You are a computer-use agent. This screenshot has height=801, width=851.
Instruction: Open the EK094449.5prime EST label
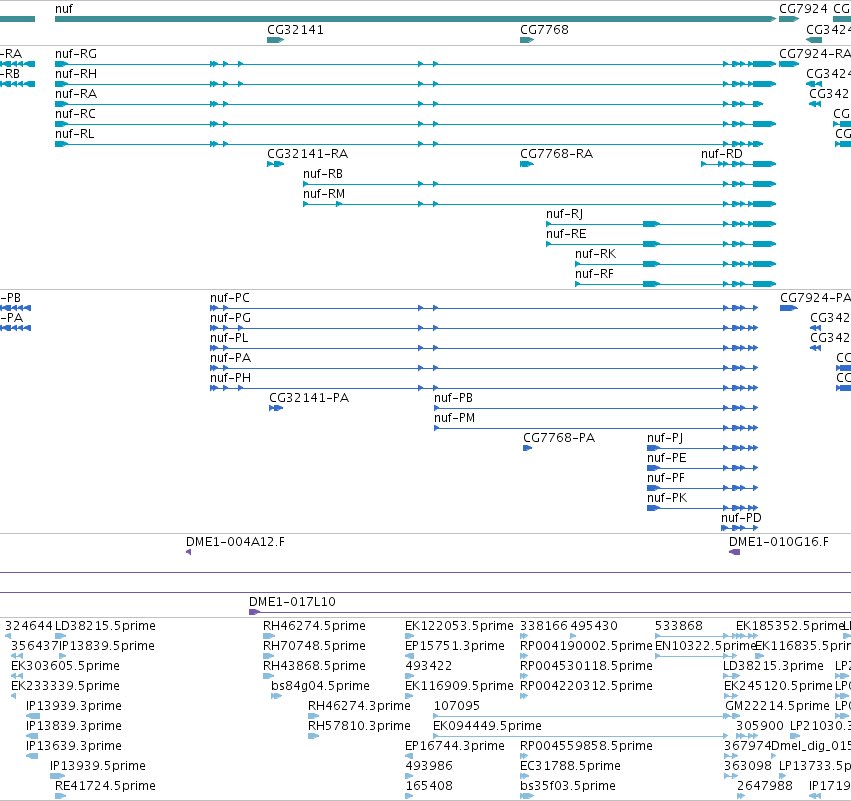(x=487, y=726)
